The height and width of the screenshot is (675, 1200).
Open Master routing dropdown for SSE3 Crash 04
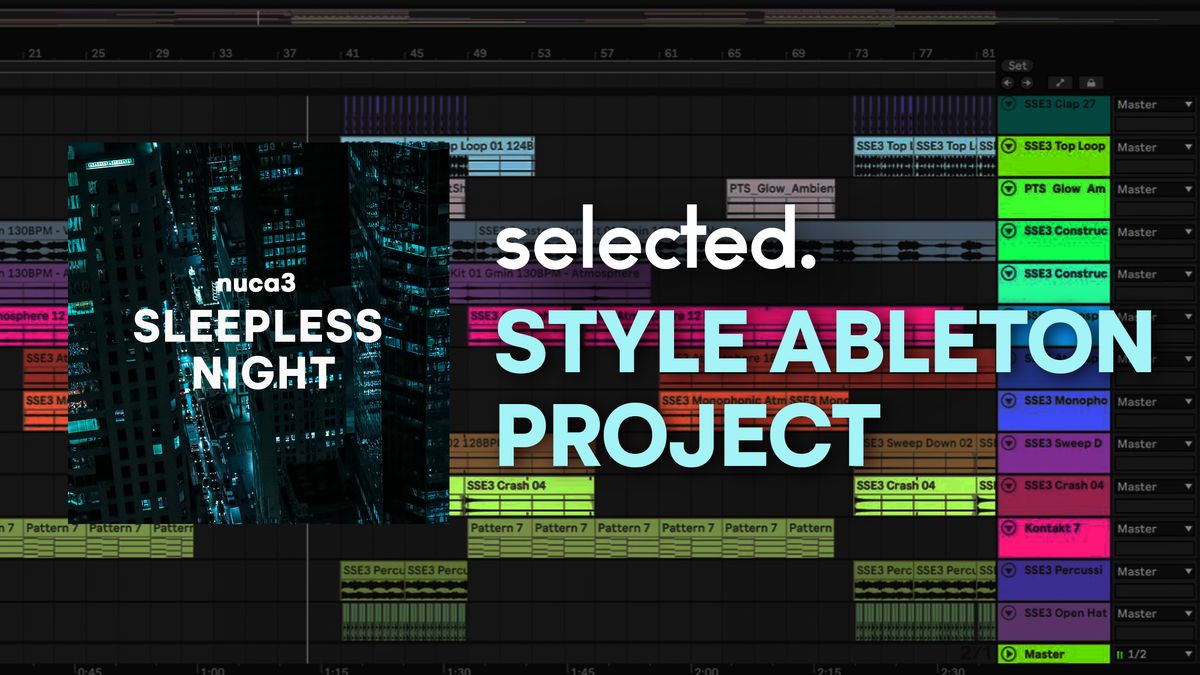click(1153, 487)
